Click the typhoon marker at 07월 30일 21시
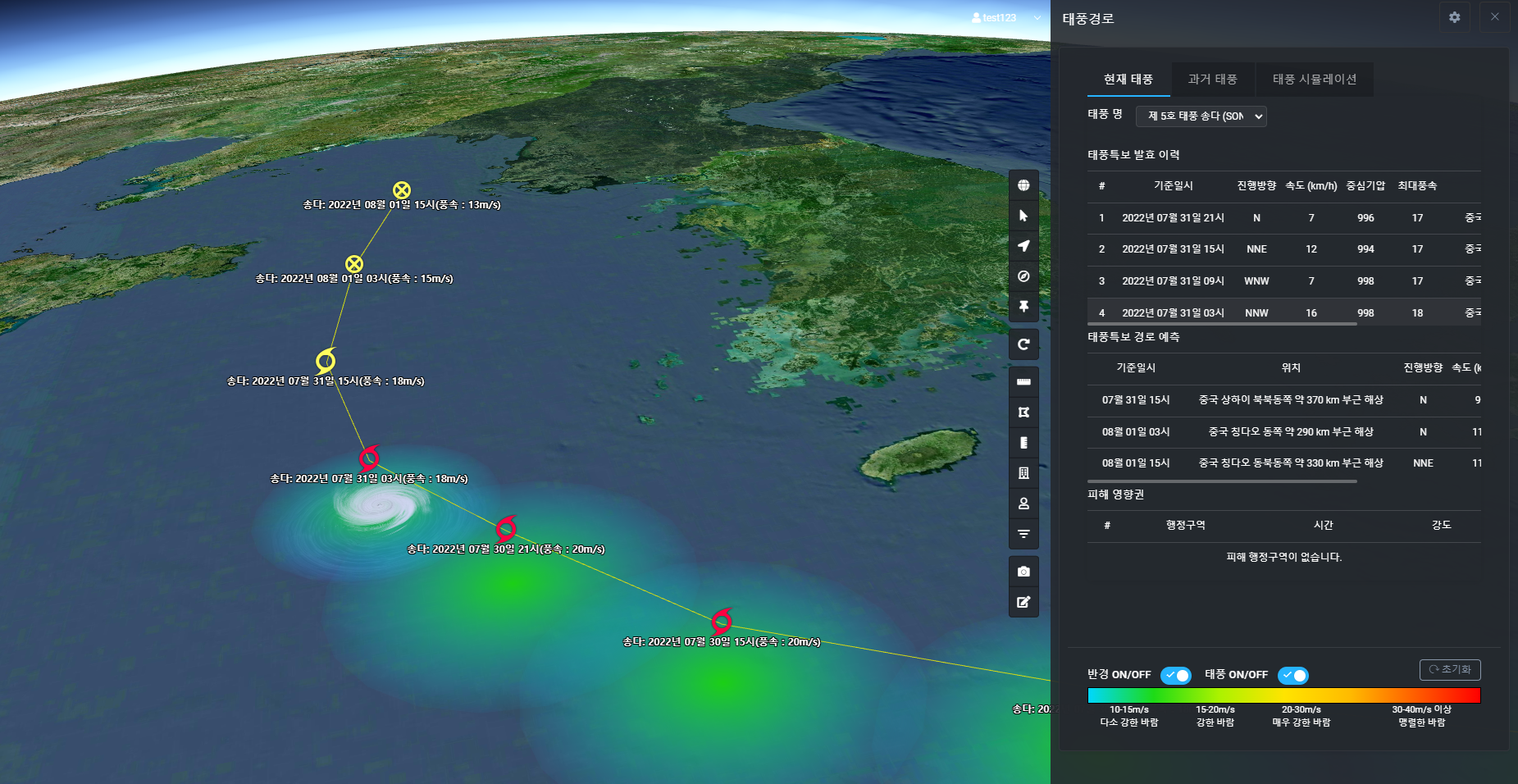Image resolution: width=1518 pixels, height=784 pixels. point(506,527)
